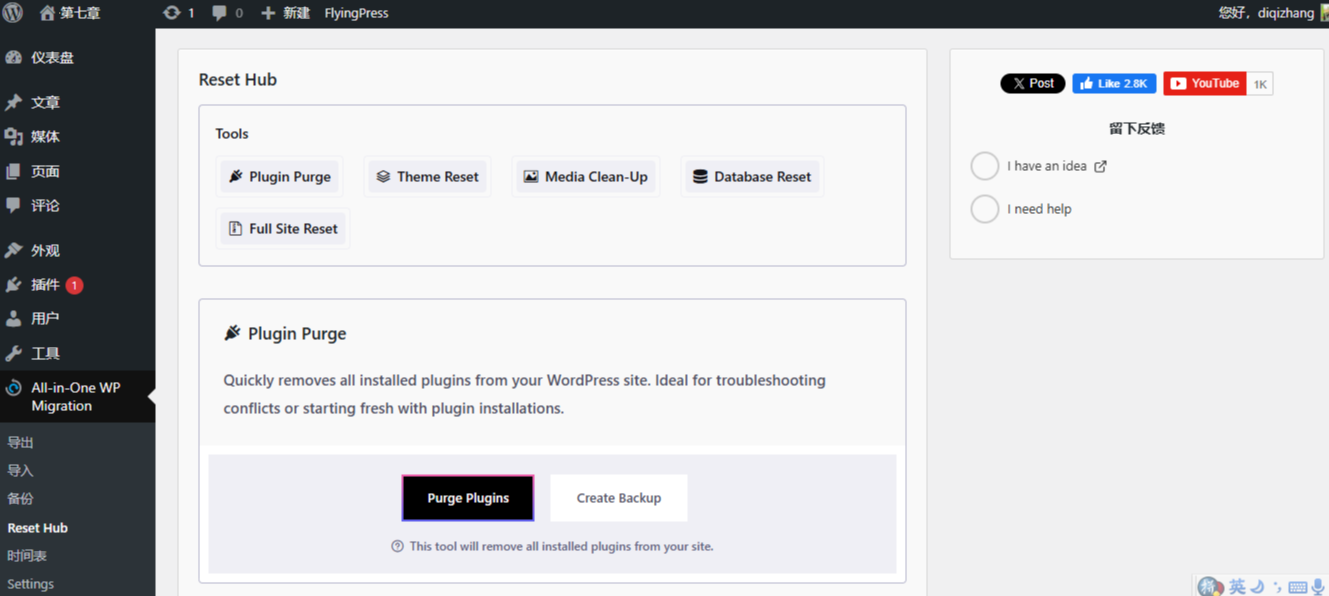Click the X Post share button
1329x596 pixels.
click(x=1032, y=84)
